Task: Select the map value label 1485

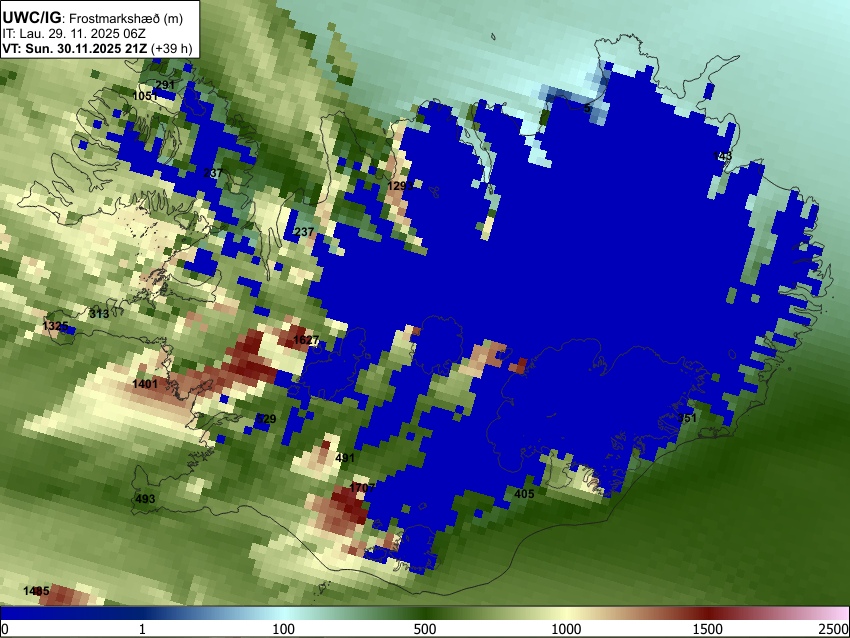Action: pyautogui.click(x=36, y=591)
